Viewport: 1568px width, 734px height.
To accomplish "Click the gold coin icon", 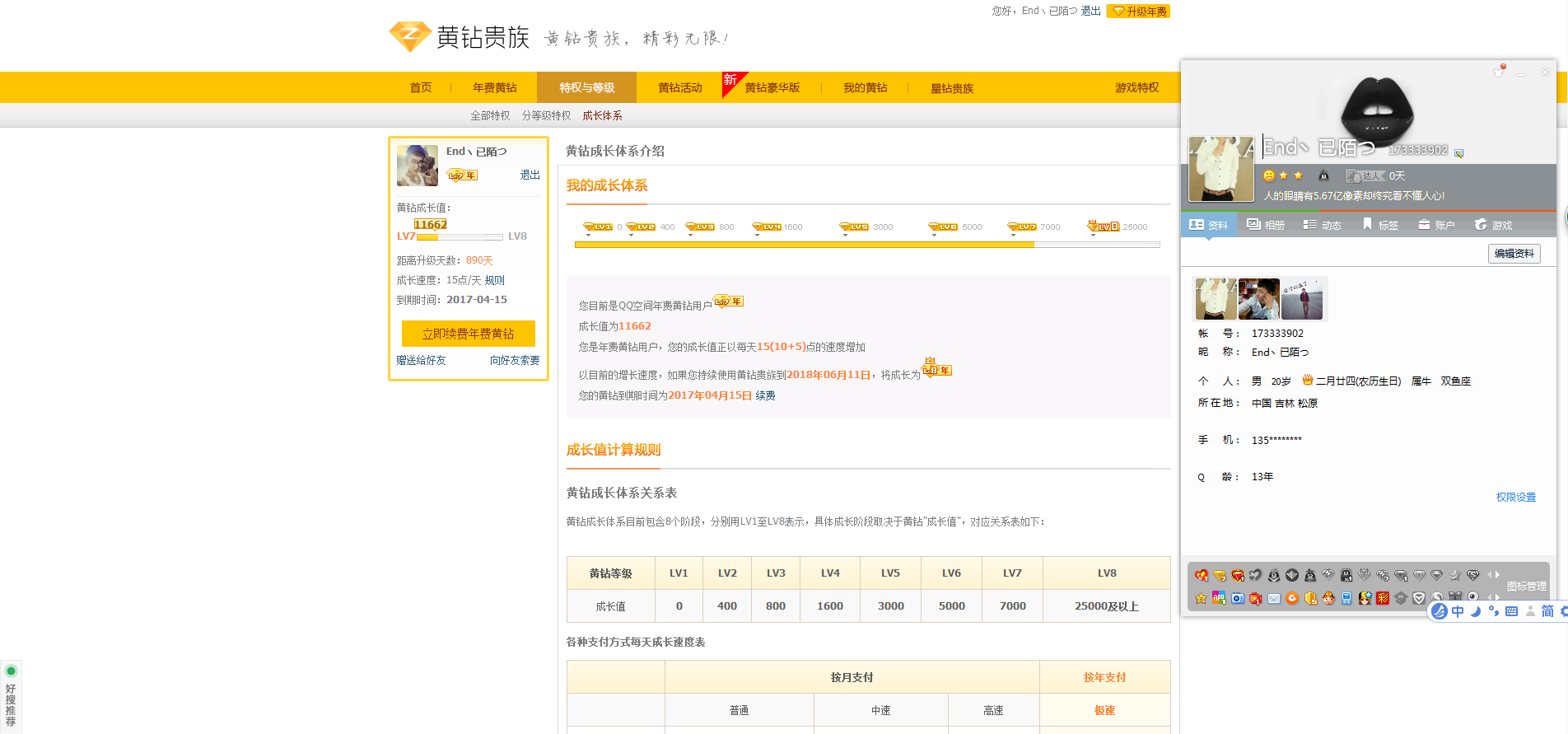I will coord(1310,598).
